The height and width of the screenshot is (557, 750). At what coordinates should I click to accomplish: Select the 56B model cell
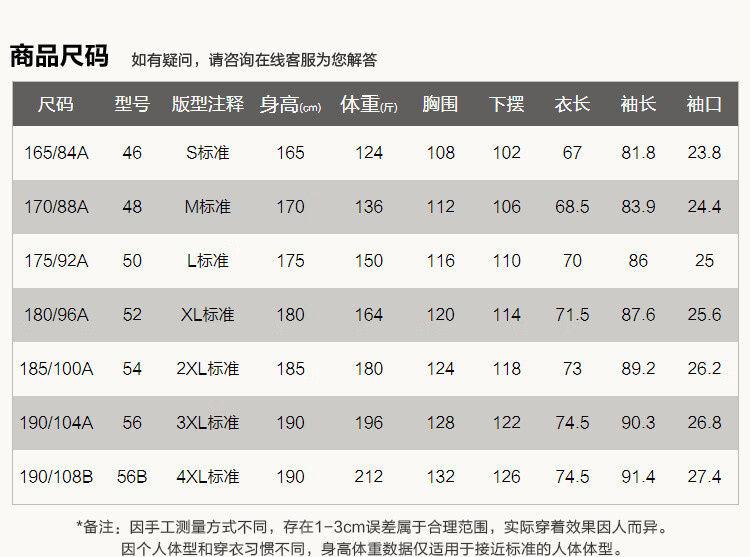pyautogui.click(x=132, y=477)
